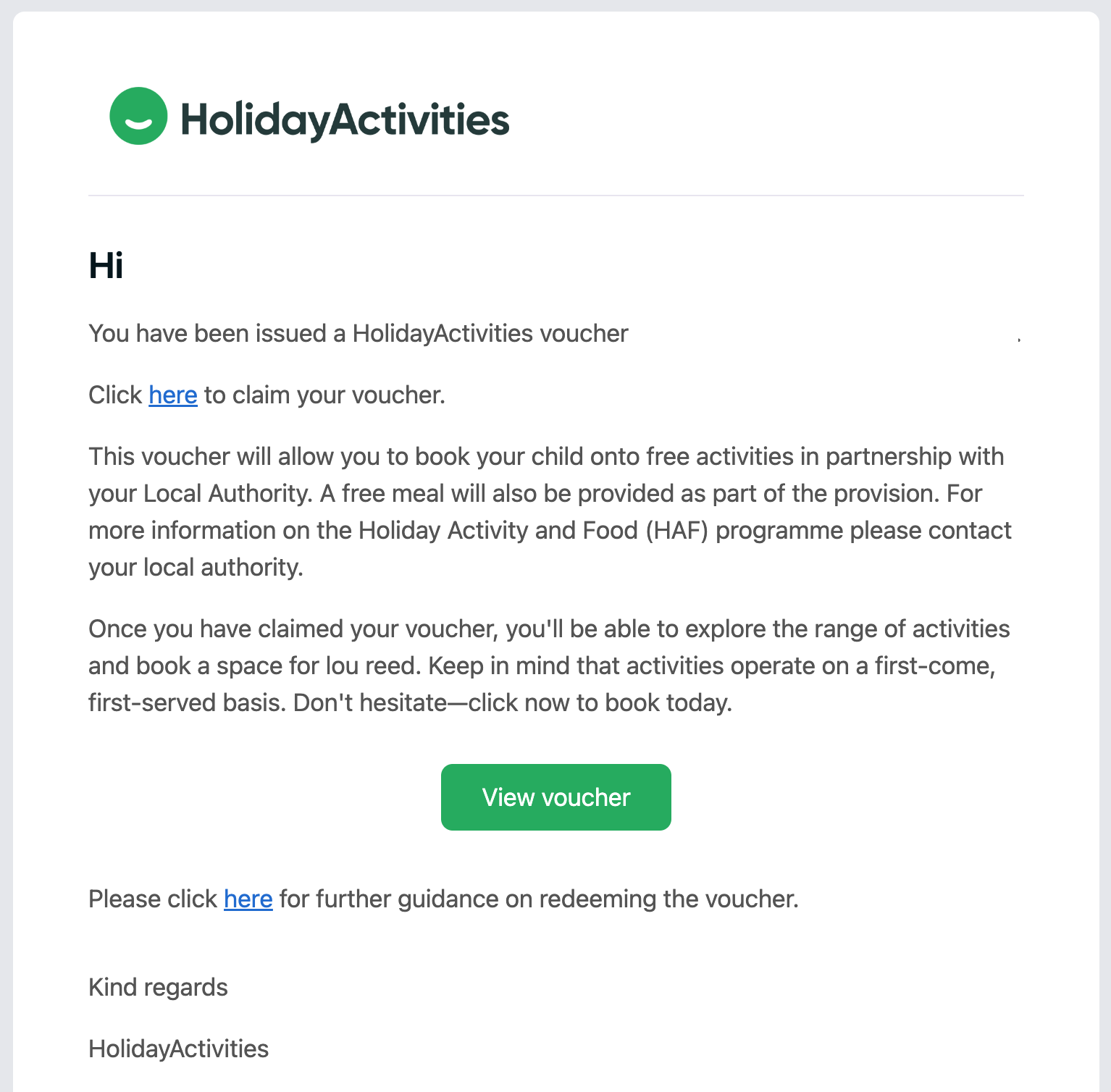Click the 'Once you have claimed' paragraph

(549, 665)
